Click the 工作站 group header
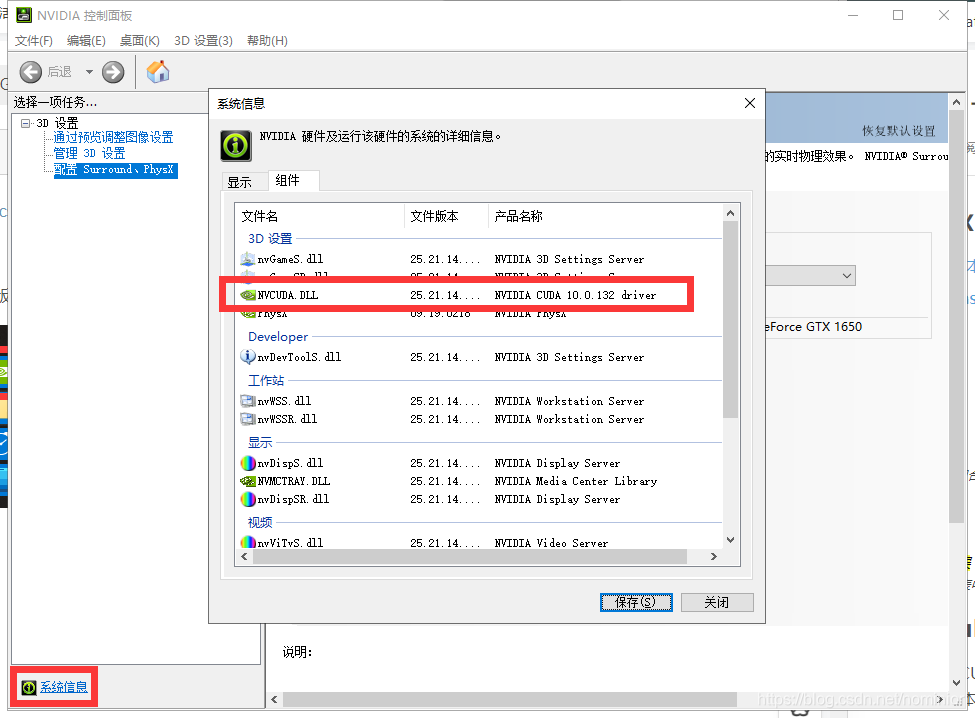This screenshot has width=975, height=718. [x=266, y=380]
